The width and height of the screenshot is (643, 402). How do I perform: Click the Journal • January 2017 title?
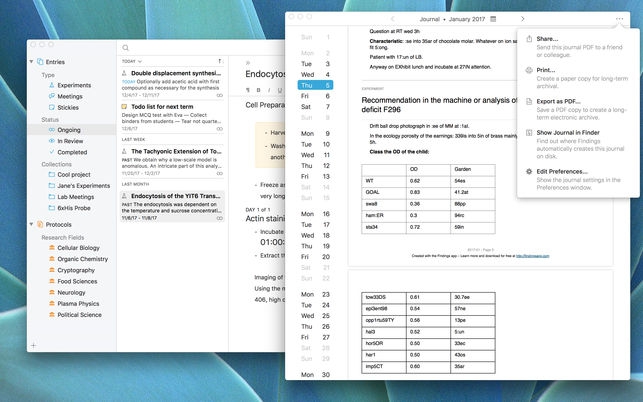point(452,19)
